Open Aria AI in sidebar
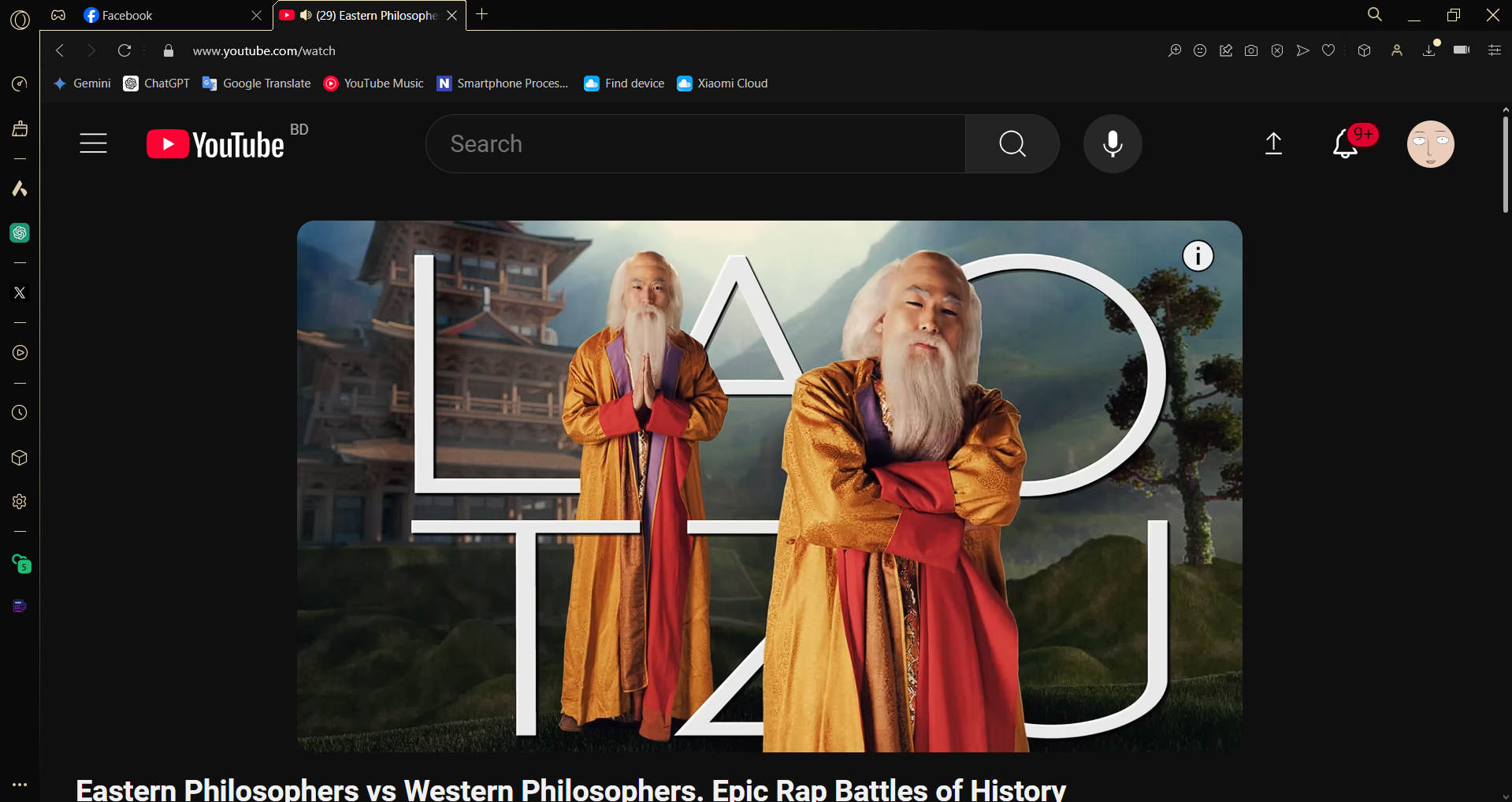The height and width of the screenshot is (802, 1512). (x=20, y=188)
